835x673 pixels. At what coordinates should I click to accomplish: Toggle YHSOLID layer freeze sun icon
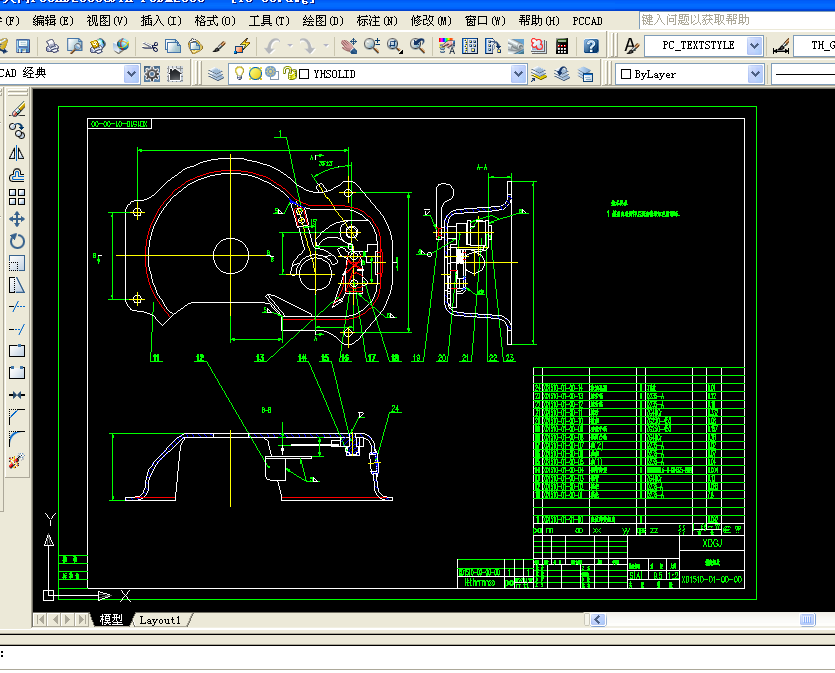[x=256, y=74]
